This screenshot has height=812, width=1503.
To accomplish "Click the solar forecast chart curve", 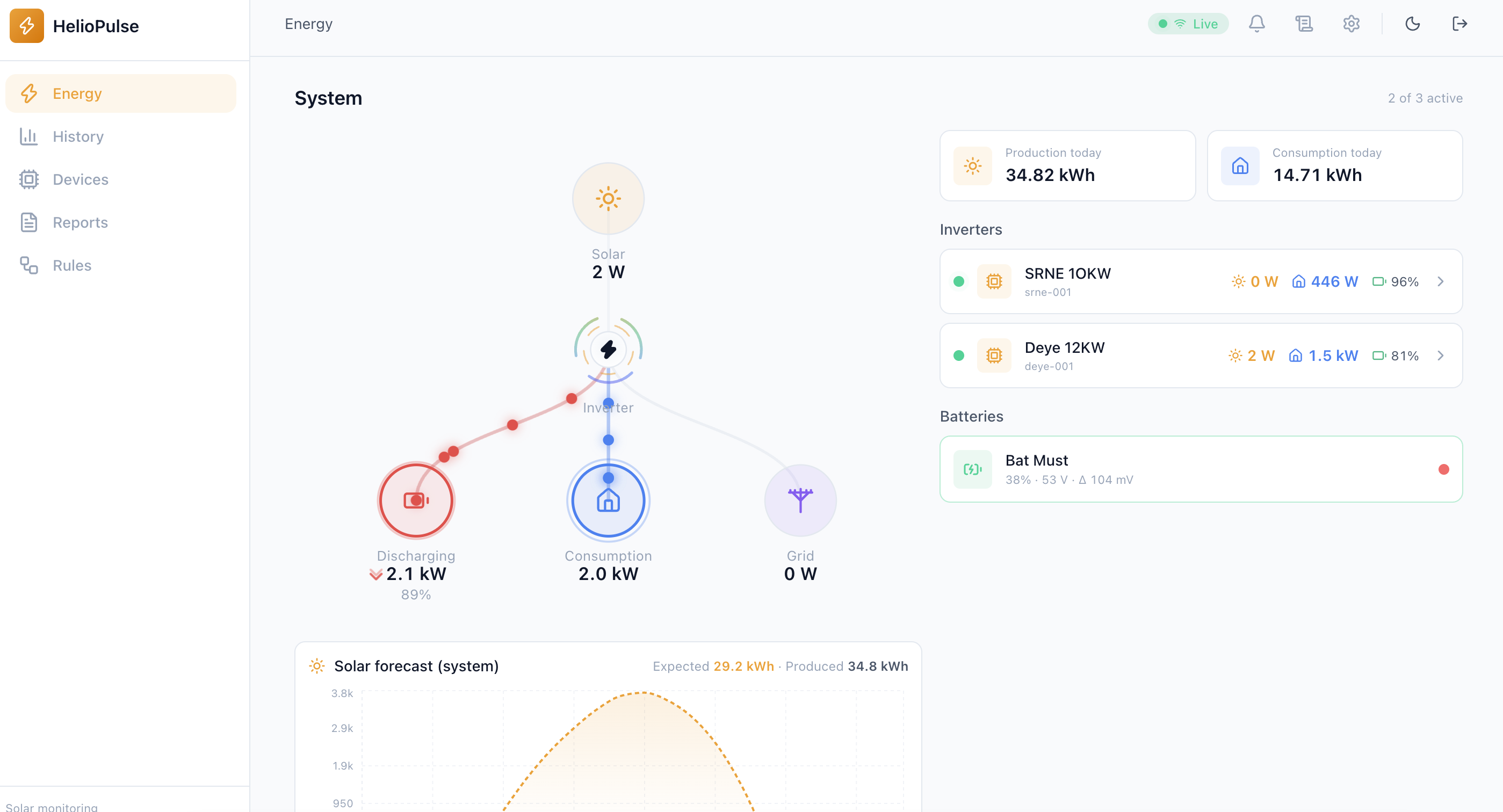I will tap(642, 693).
